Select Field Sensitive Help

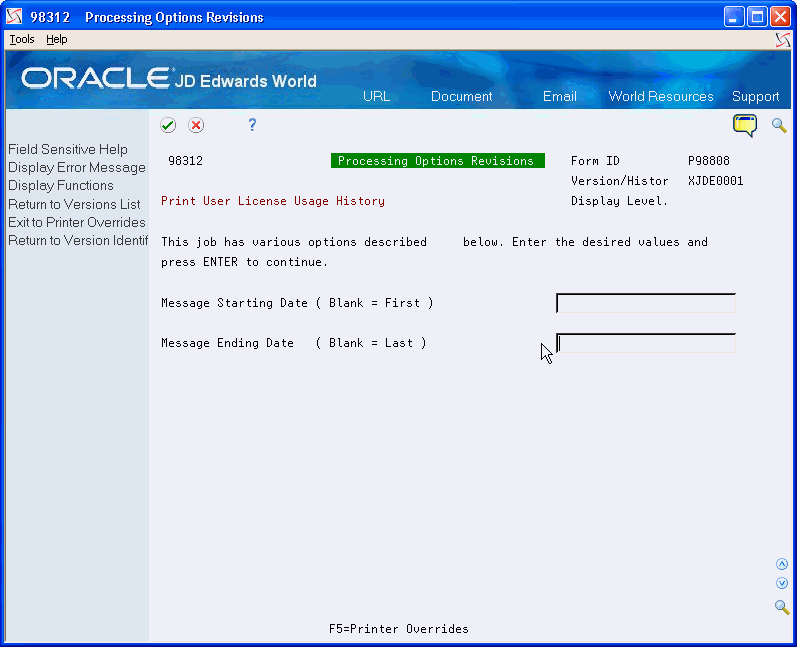68,149
